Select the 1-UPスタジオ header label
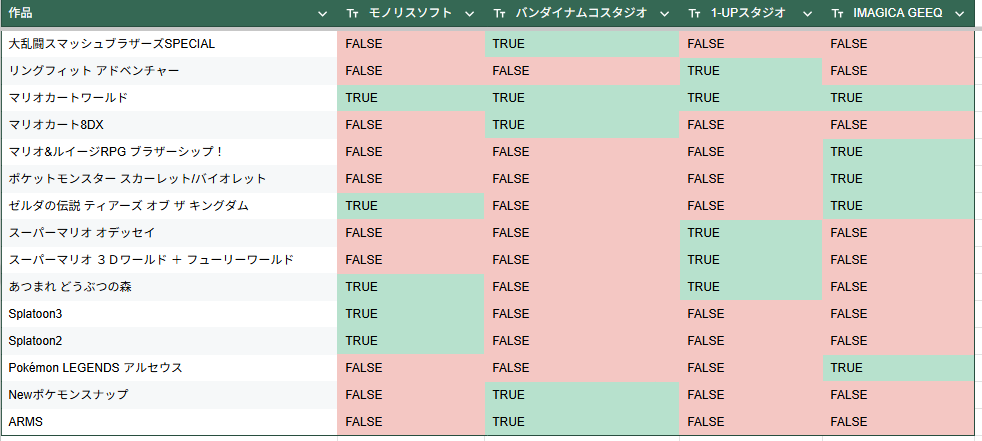 (x=749, y=13)
